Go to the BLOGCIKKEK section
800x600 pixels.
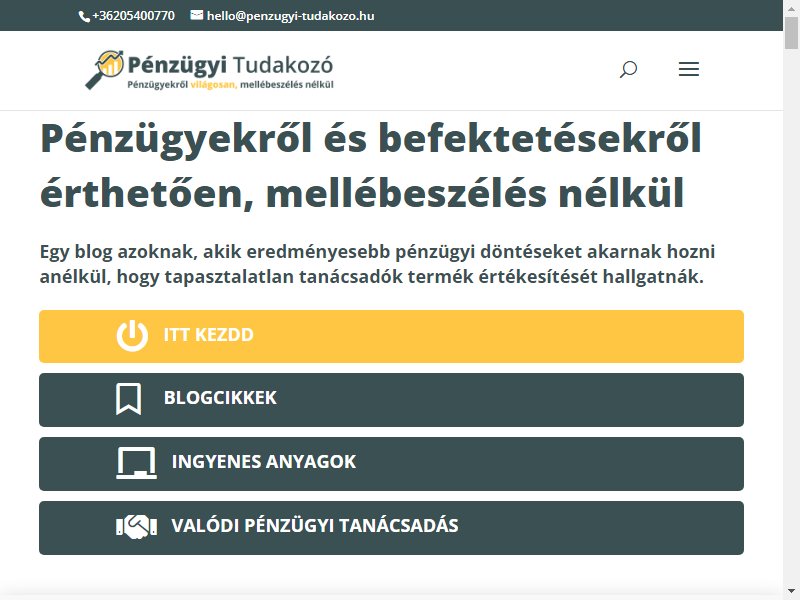pos(391,400)
